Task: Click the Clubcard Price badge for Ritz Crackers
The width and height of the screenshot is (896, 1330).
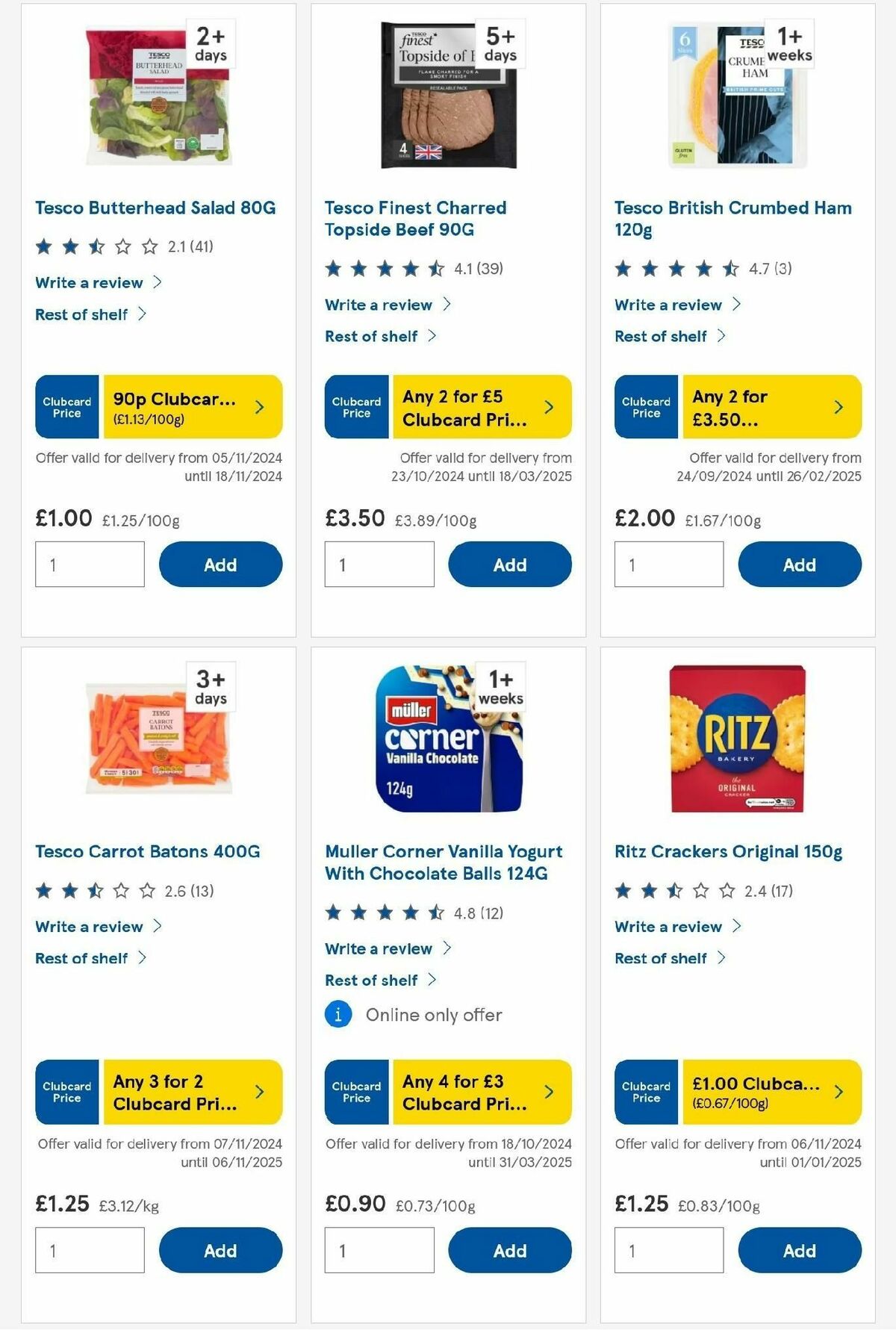Action: point(645,1092)
